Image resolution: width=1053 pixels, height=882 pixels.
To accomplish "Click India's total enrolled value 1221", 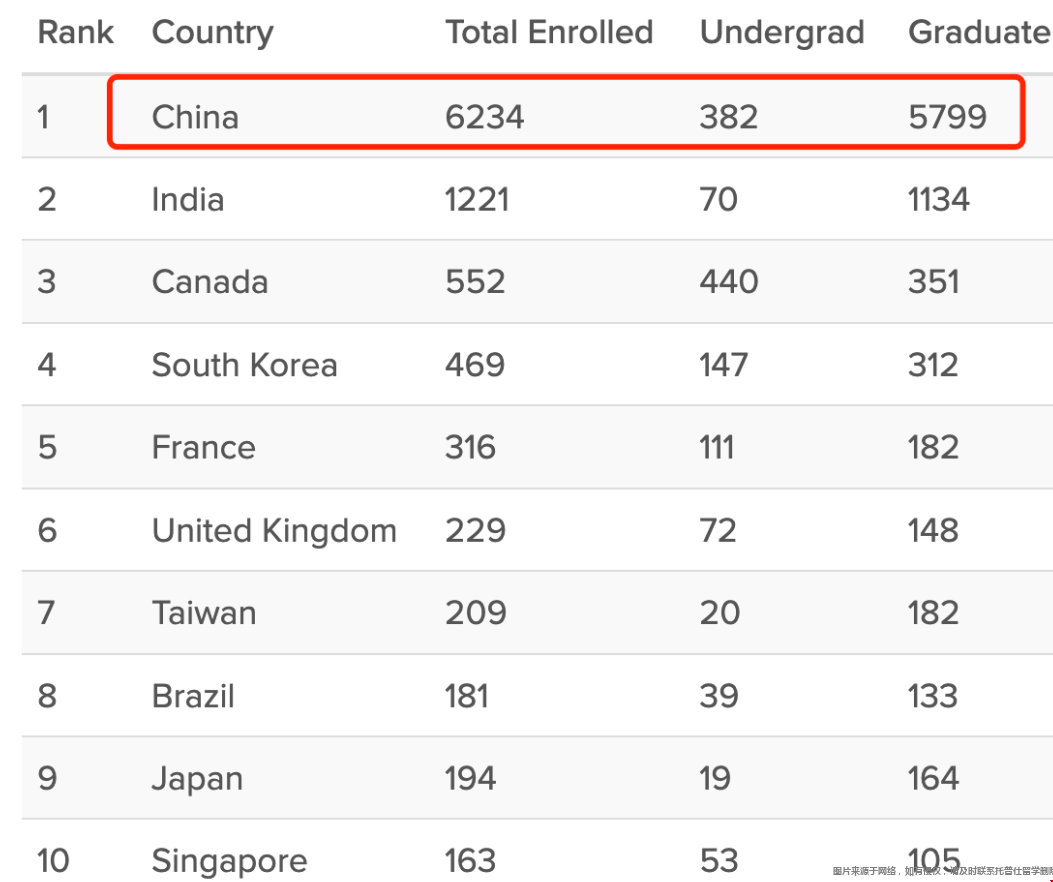I will click(477, 200).
